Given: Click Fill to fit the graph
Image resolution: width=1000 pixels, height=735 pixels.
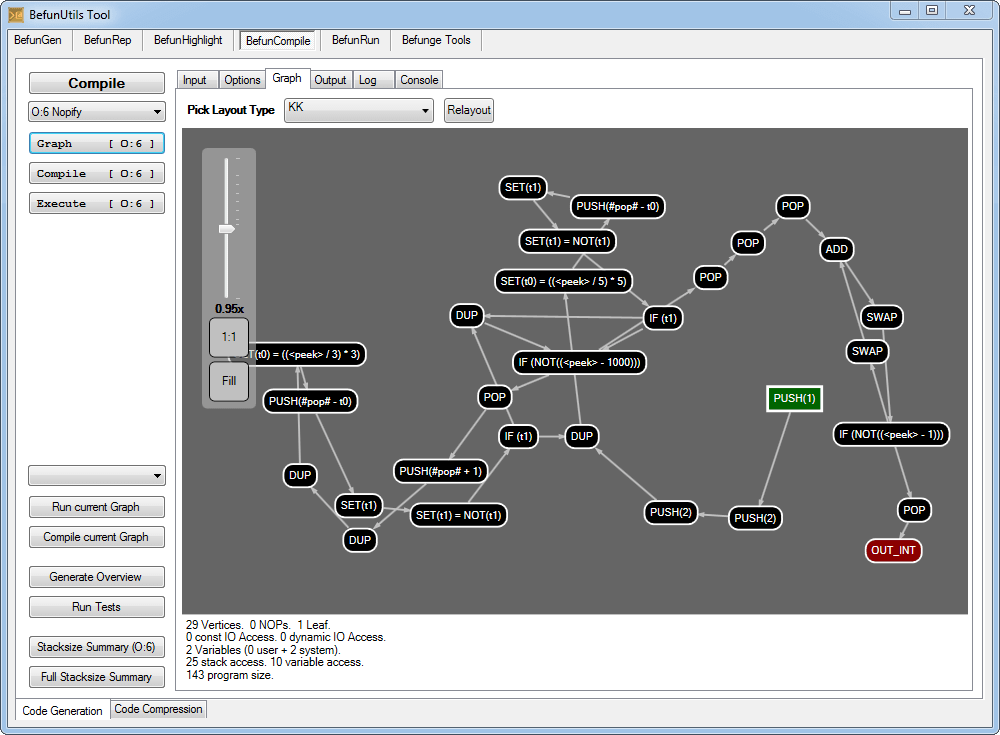Looking at the screenshot, I should point(229,381).
